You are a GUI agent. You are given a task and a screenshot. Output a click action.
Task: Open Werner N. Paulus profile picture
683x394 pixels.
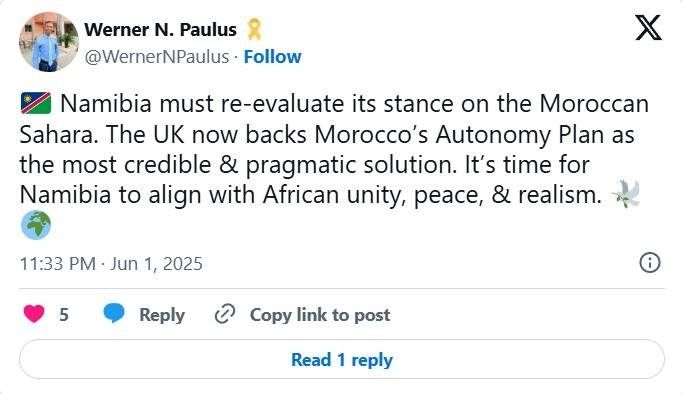point(49,42)
